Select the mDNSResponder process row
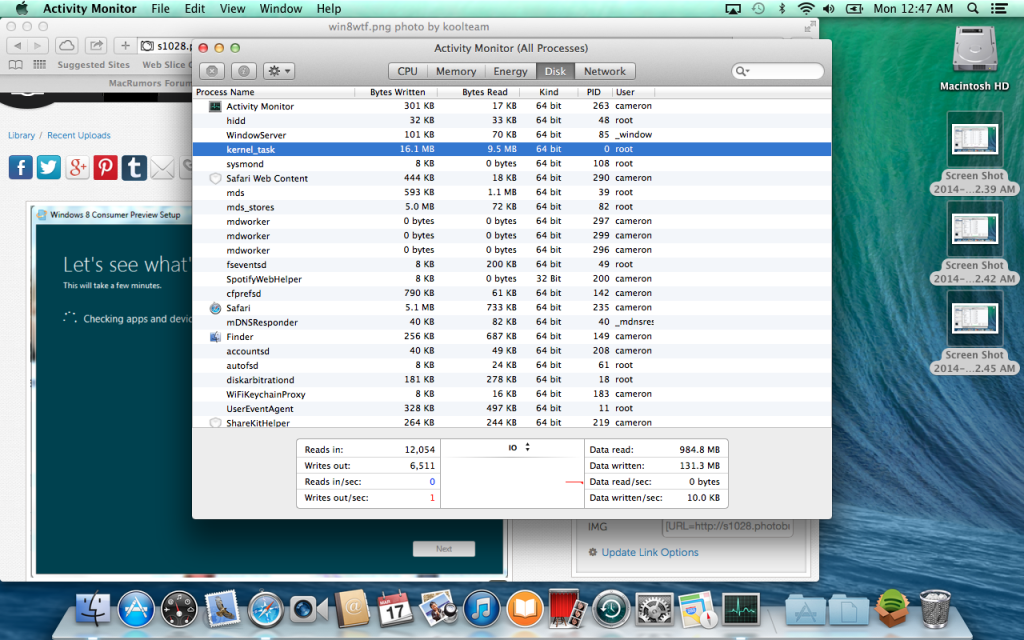Viewport: 1024px width, 640px height. click(x=511, y=322)
